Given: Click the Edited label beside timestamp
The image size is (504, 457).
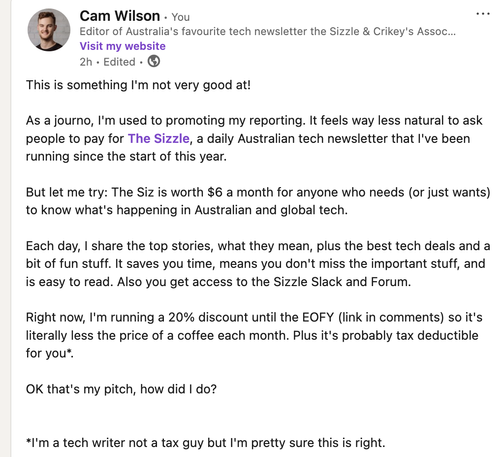Looking at the screenshot, I should [x=119, y=62].
